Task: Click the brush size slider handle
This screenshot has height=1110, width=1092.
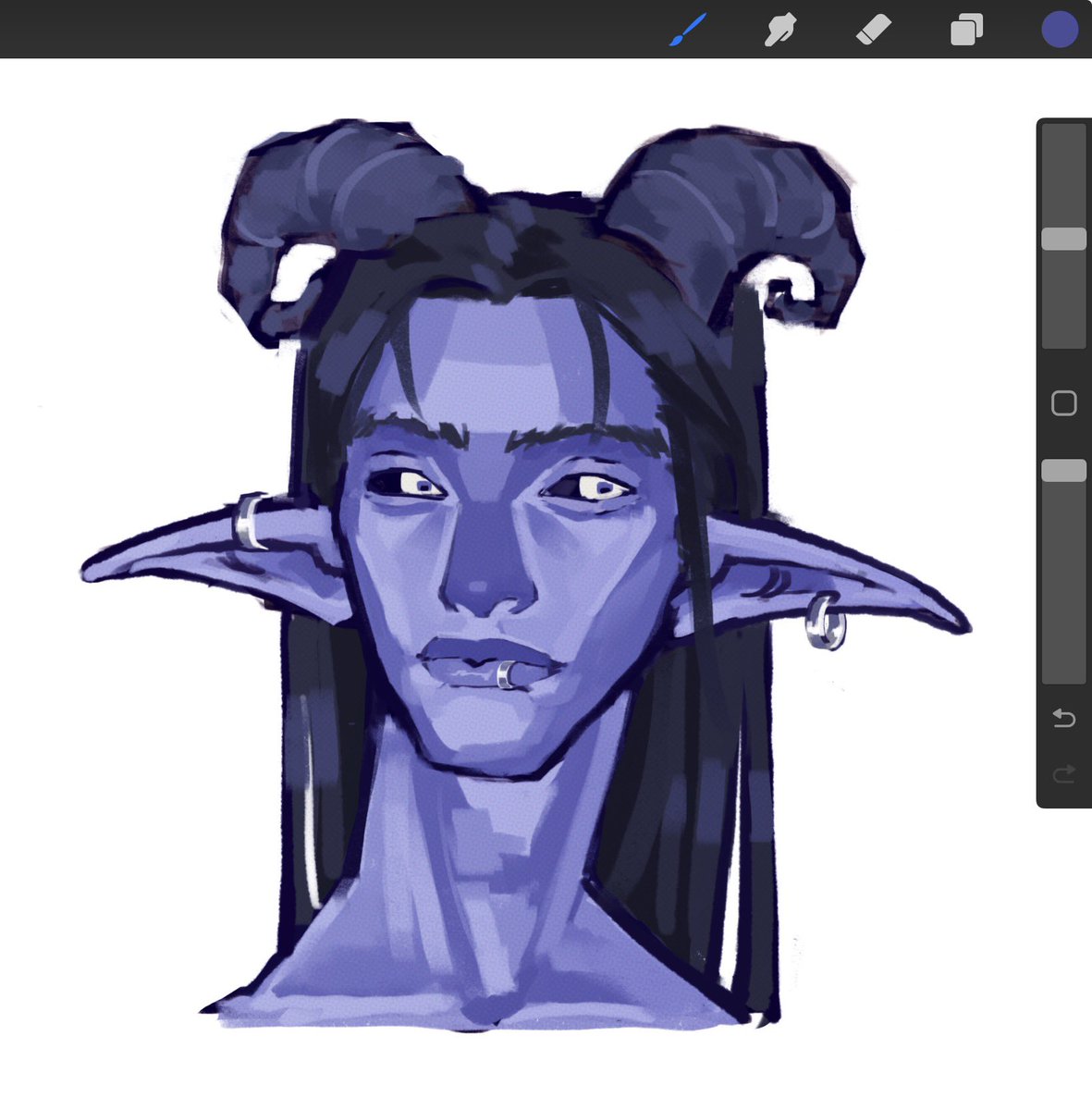Action: click(x=1063, y=239)
